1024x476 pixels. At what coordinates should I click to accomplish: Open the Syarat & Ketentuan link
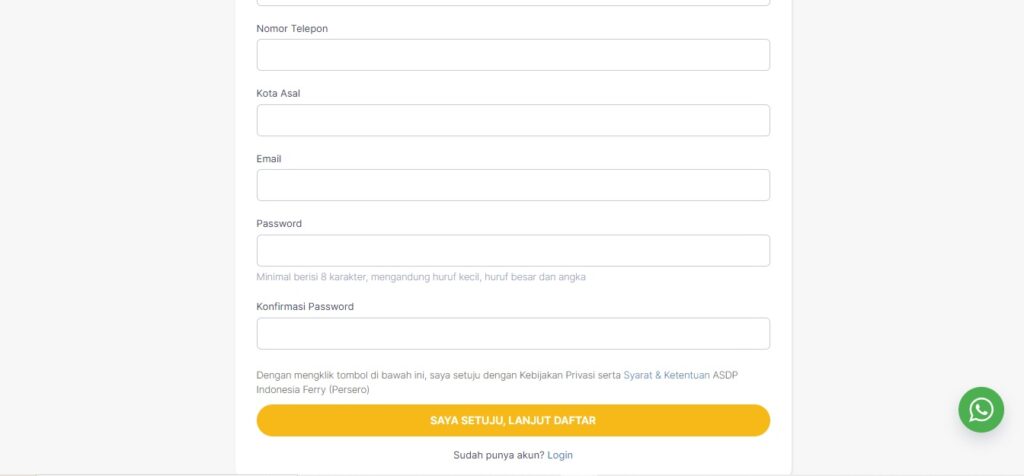point(666,375)
